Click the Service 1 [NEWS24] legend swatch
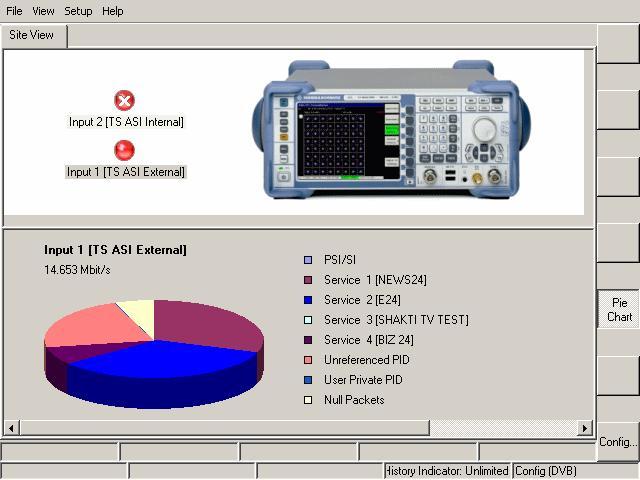Screen dimensions: 640x480 308,280
